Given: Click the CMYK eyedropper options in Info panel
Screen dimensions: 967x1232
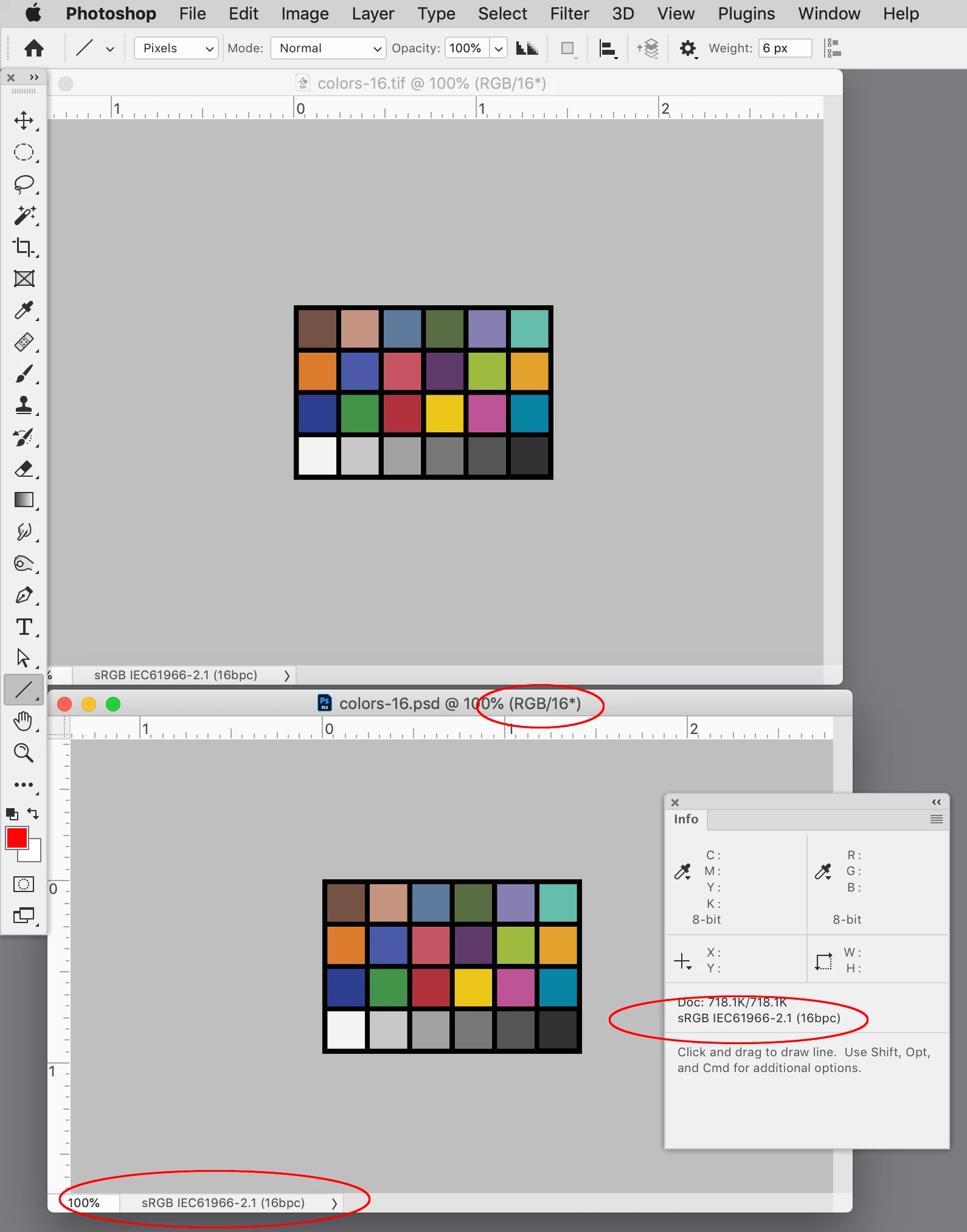Looking at the screenshot, I should click(x=683, y=872).
